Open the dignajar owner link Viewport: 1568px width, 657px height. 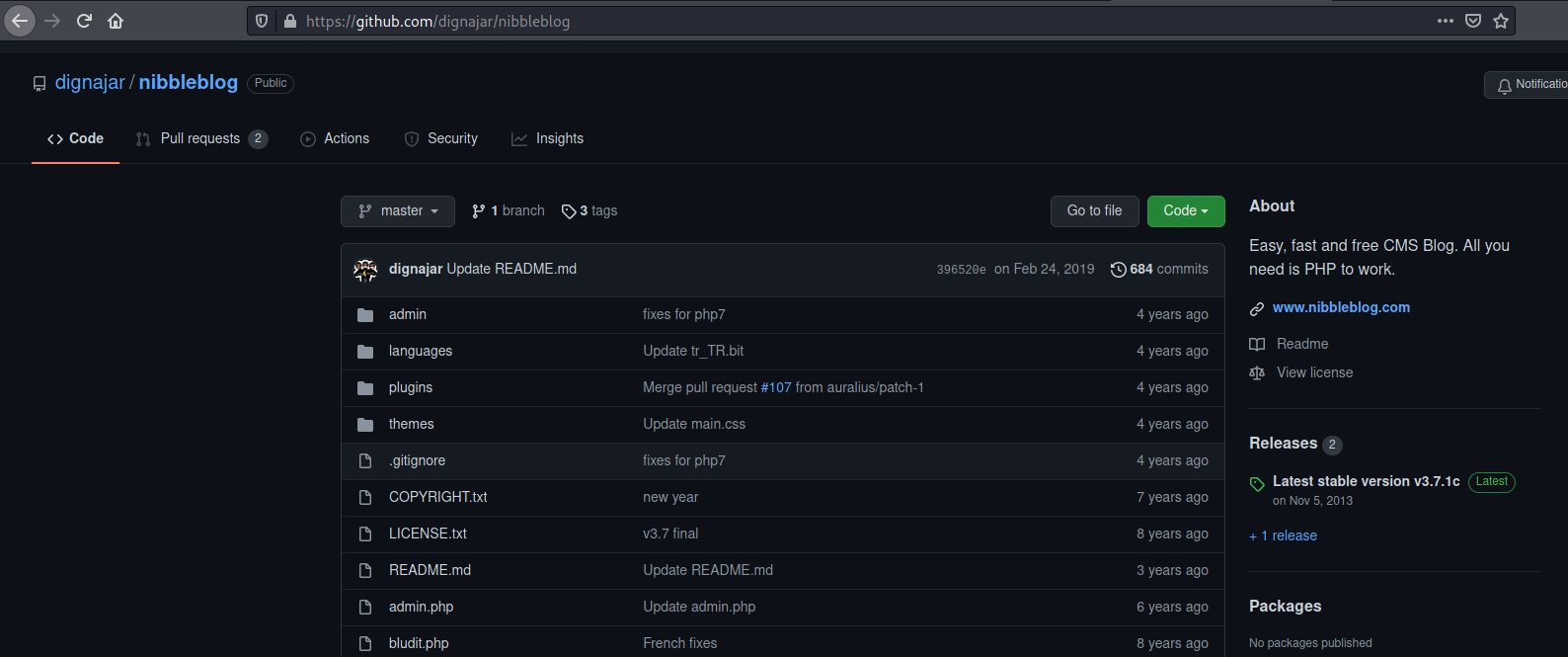(x=90, y=82)
